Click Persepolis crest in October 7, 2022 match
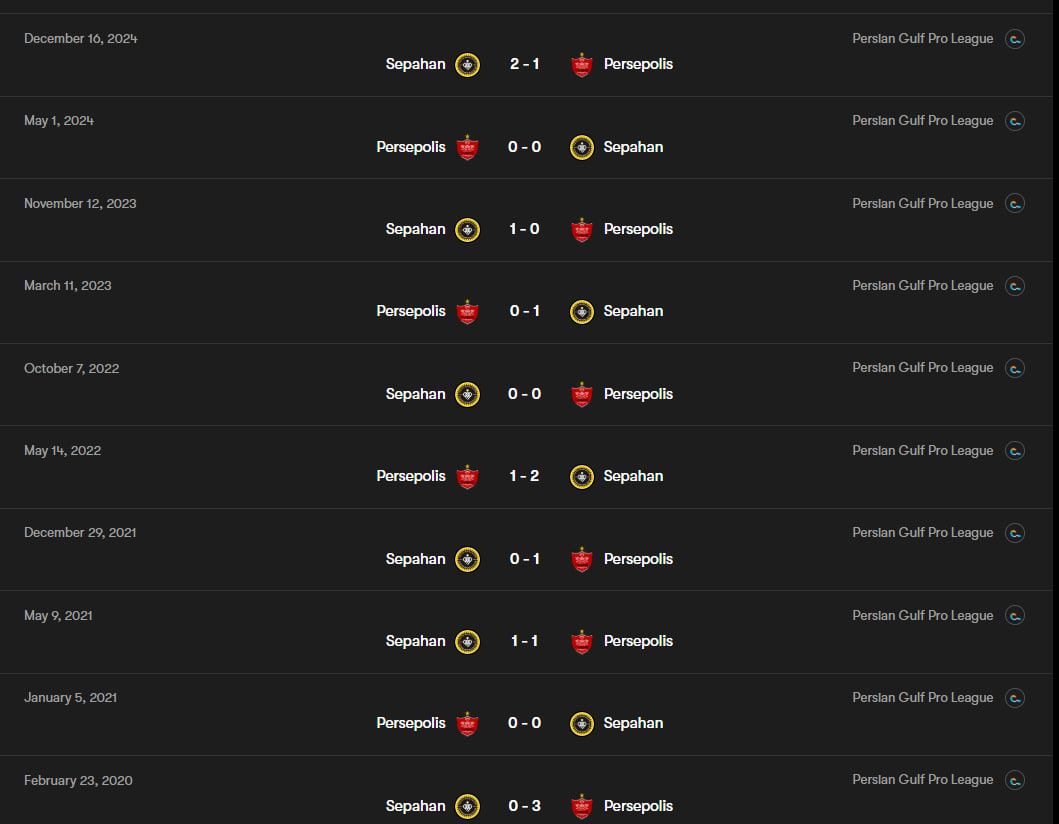This screenshot has width=1059, height=824. (582, 394)
